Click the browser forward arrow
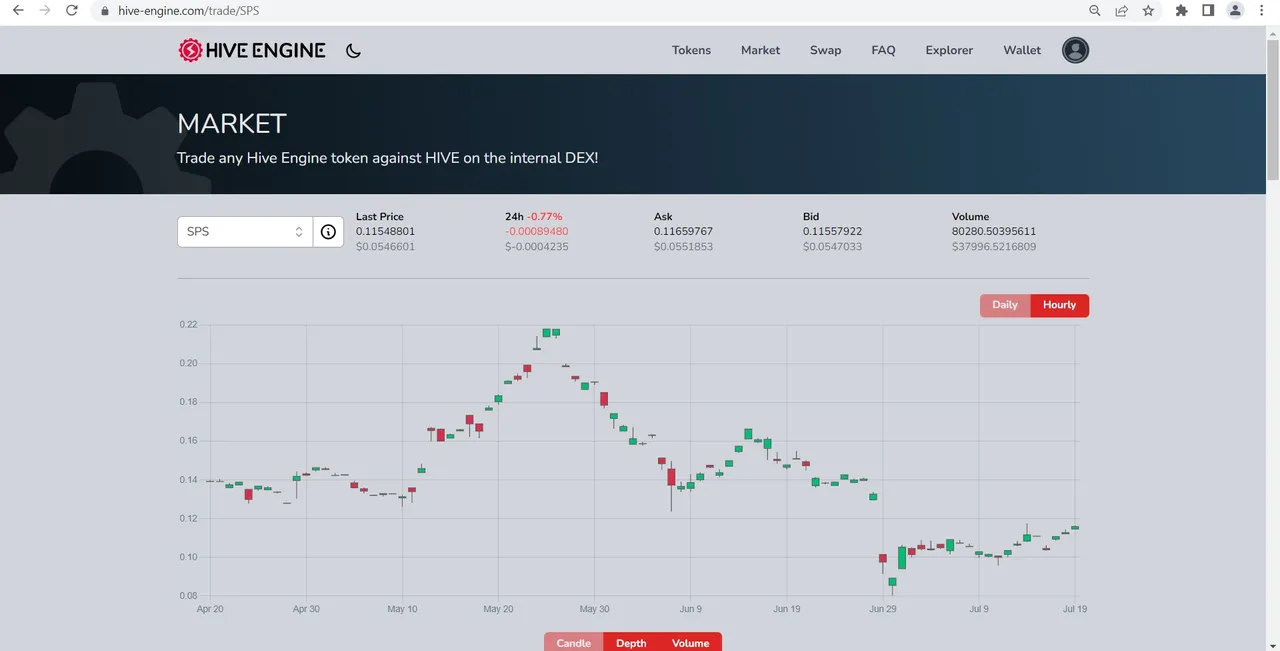Screen dimensions: 1280x651 click(x=44, y=10)
